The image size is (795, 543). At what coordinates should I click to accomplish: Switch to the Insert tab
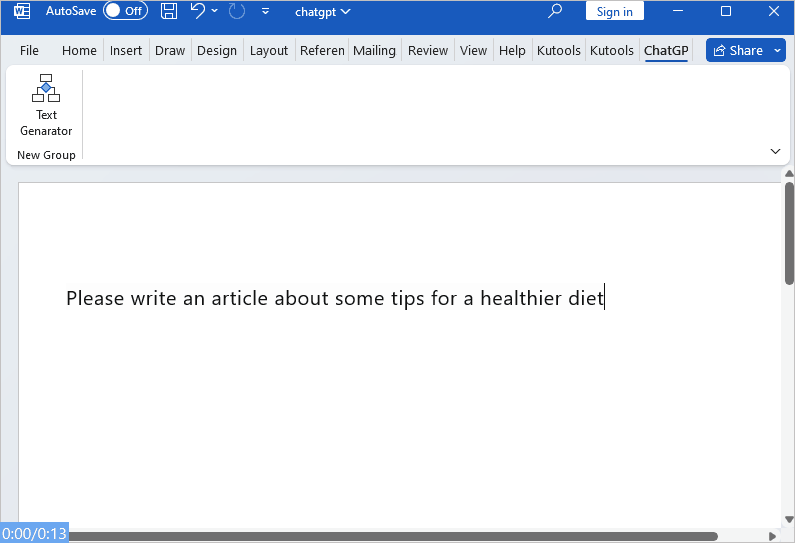point(126,51)
